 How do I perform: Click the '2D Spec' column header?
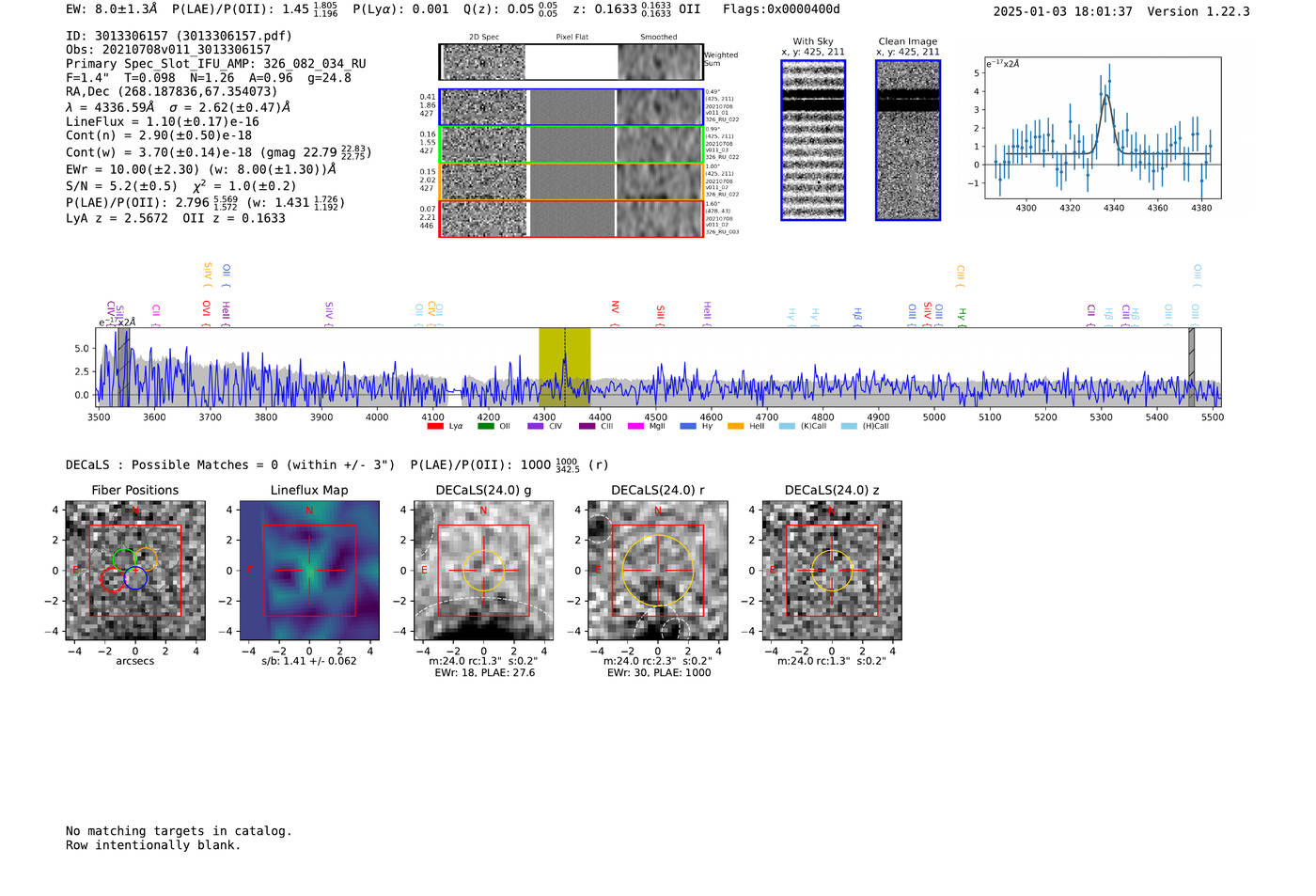tap(483, 38)
